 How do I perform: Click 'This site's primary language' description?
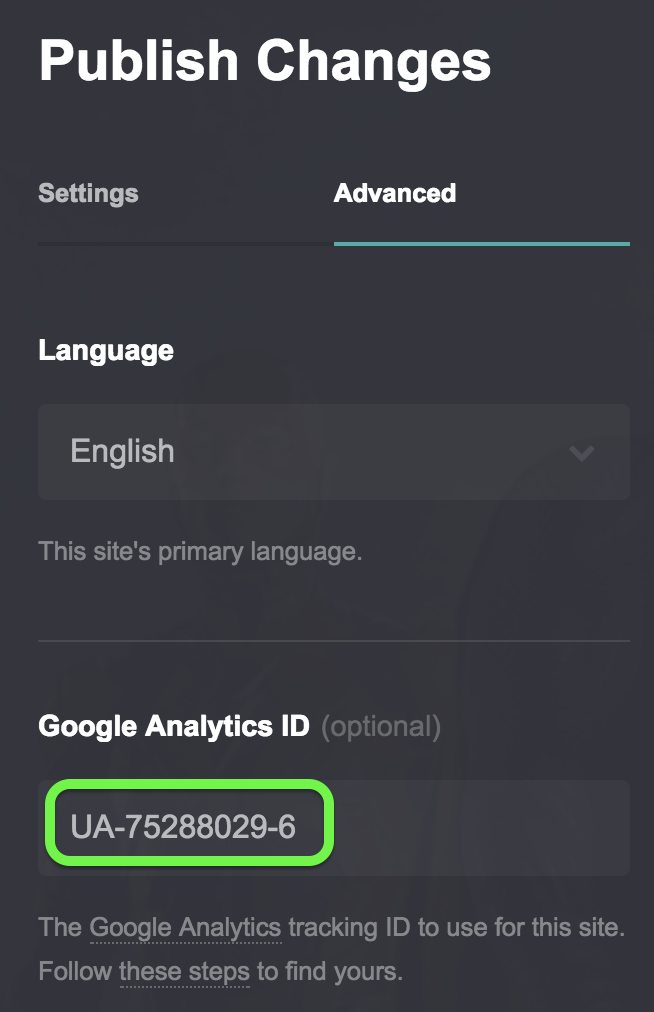200,551
